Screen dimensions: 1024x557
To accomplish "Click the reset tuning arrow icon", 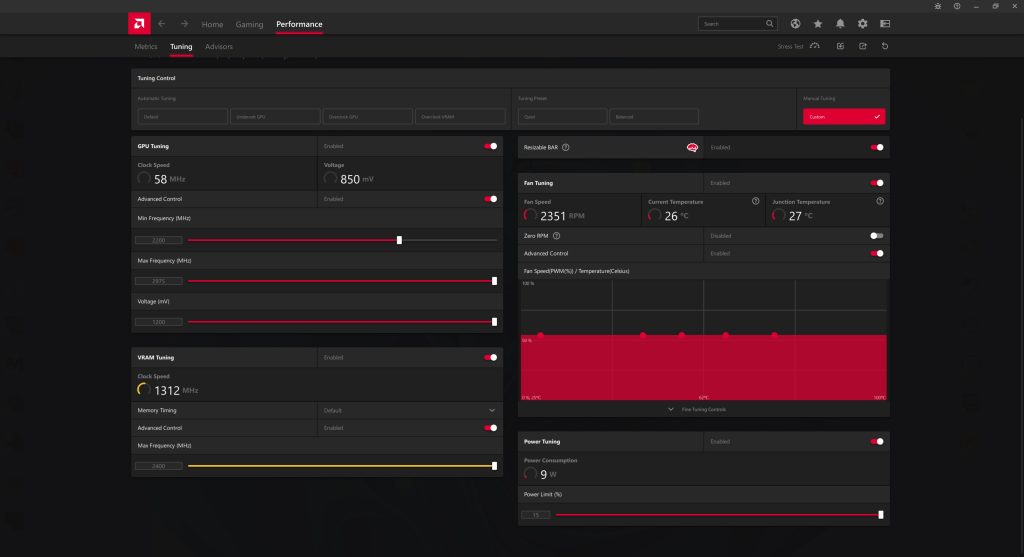I will point(885,46).
